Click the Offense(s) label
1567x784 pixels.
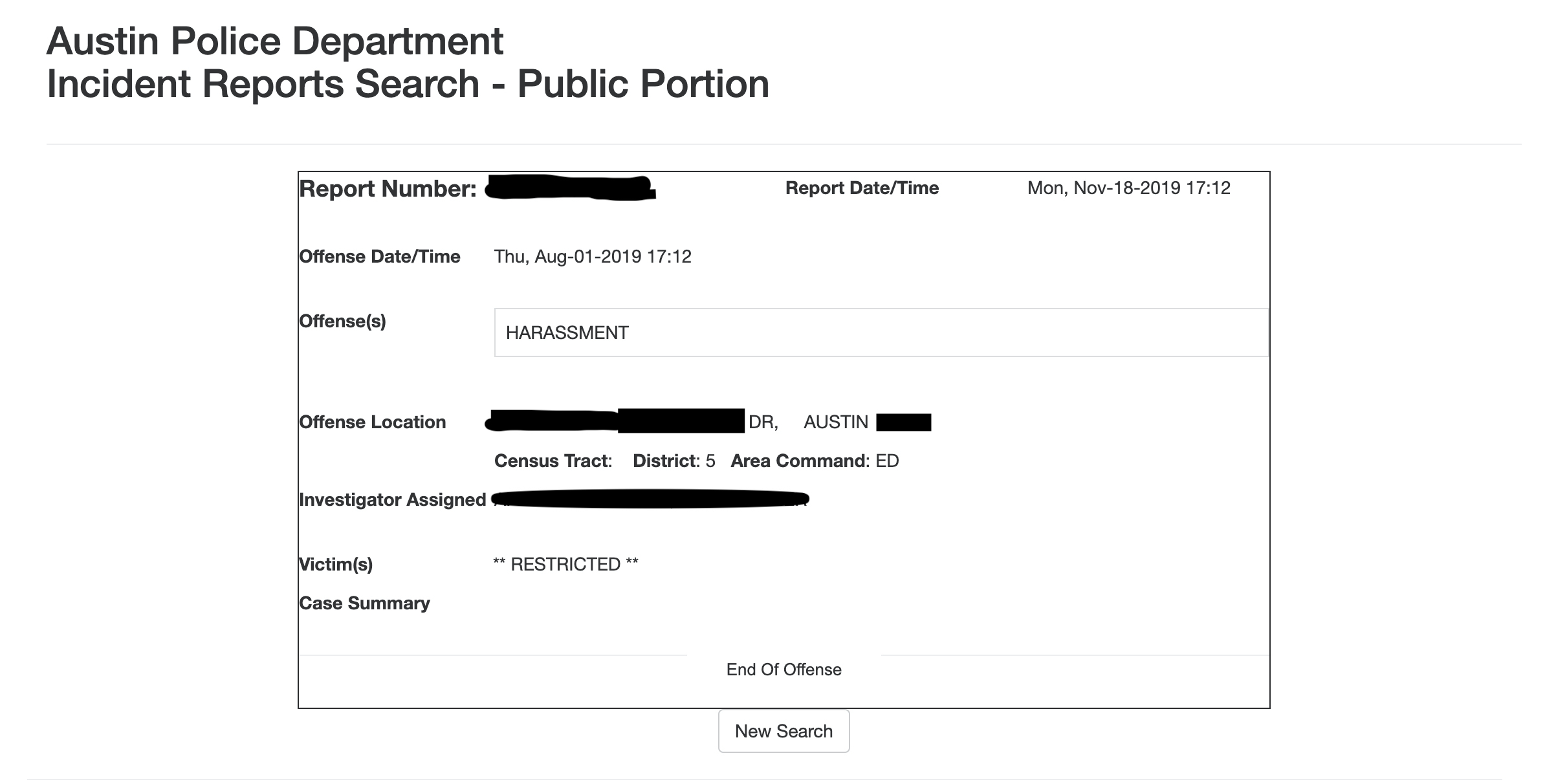tap(342, 321)
